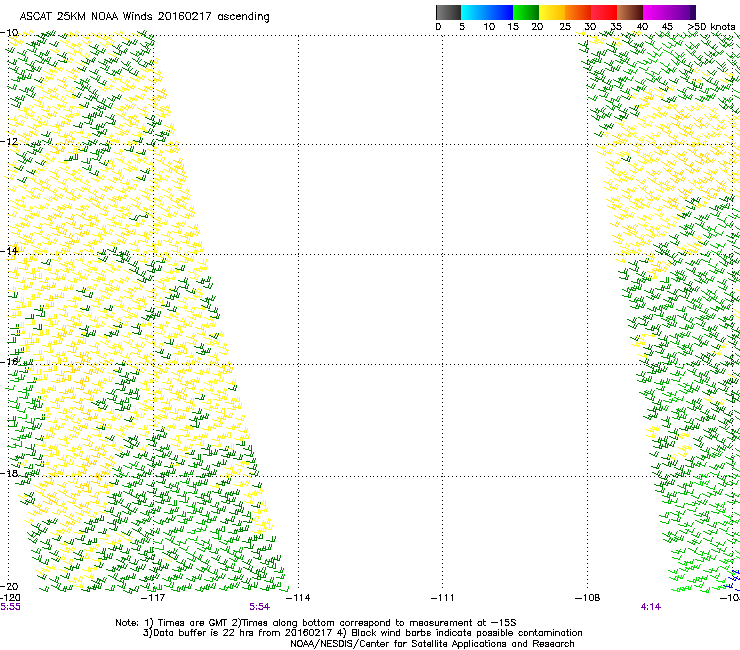Click the 'Data buffer is 22 hrs' note line

362,633
